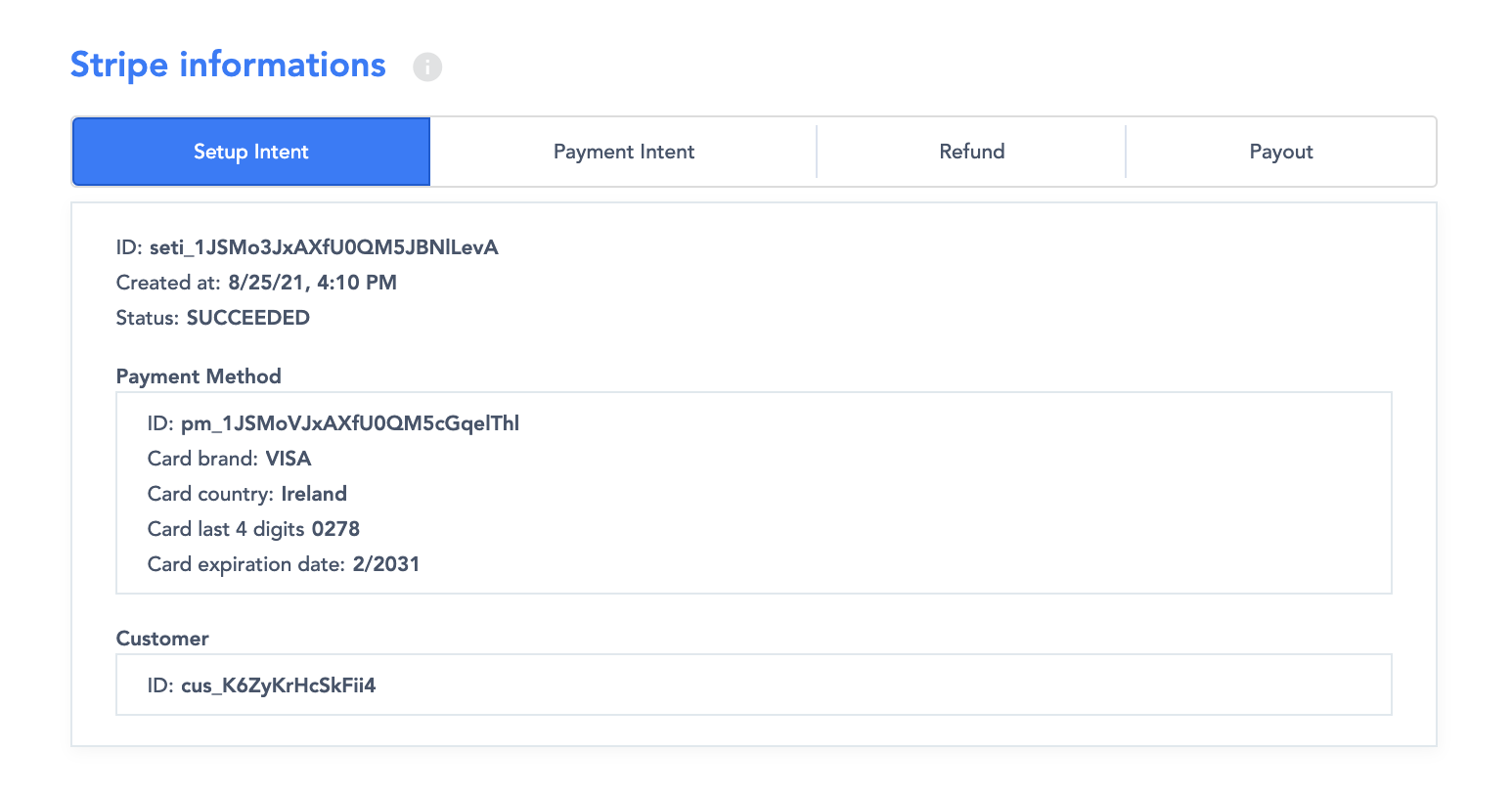Click the Card brand label
The height and width of the screenshot is (796, 1512).
click(202, 459)
